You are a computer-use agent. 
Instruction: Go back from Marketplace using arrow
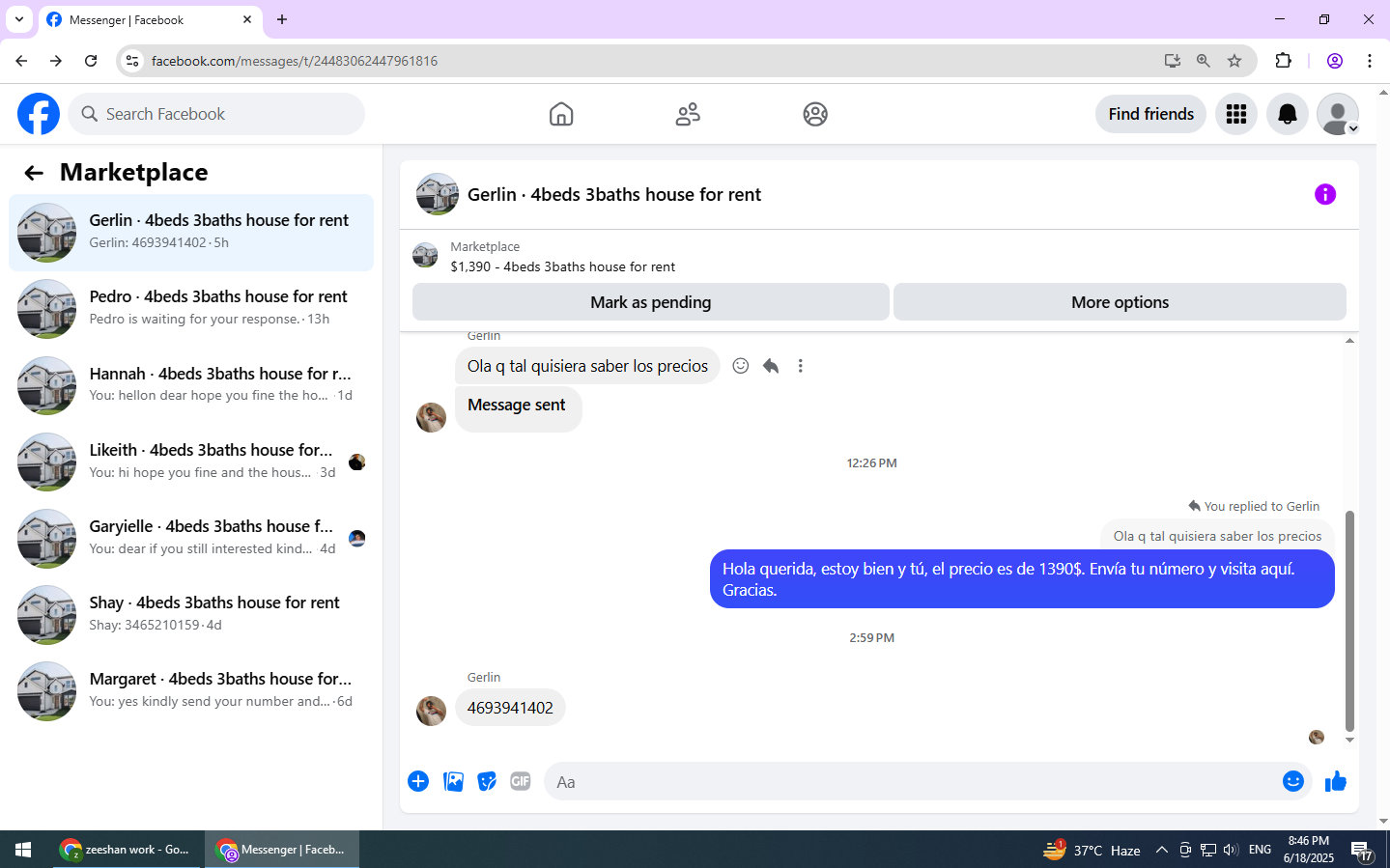34,173
